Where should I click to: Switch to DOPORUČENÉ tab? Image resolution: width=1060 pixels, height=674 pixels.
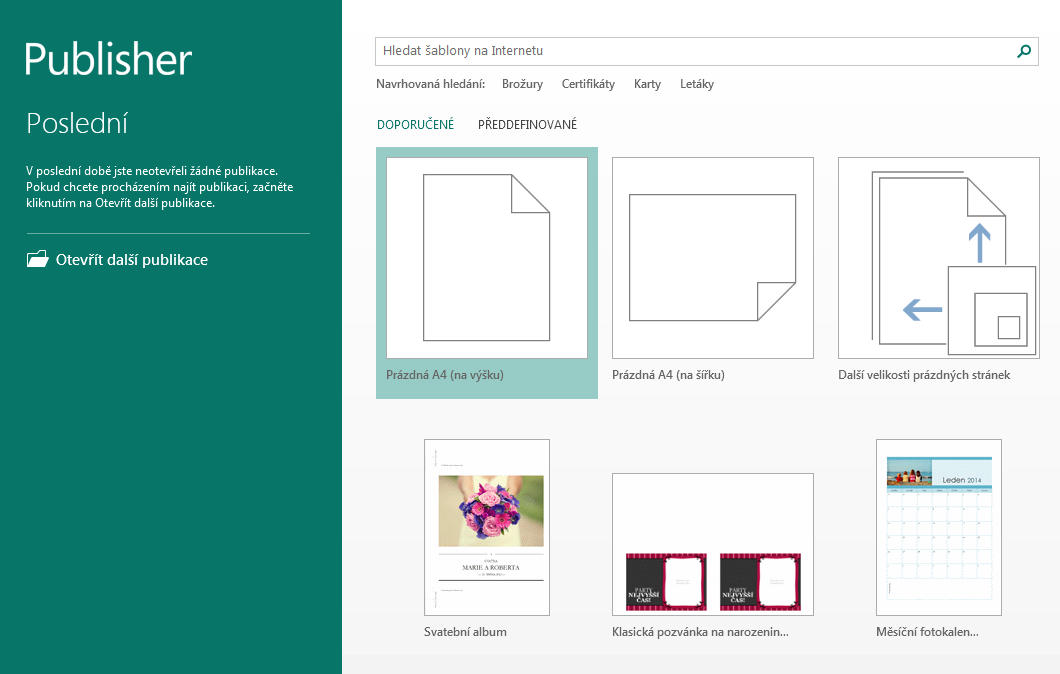tap(416, 124)
